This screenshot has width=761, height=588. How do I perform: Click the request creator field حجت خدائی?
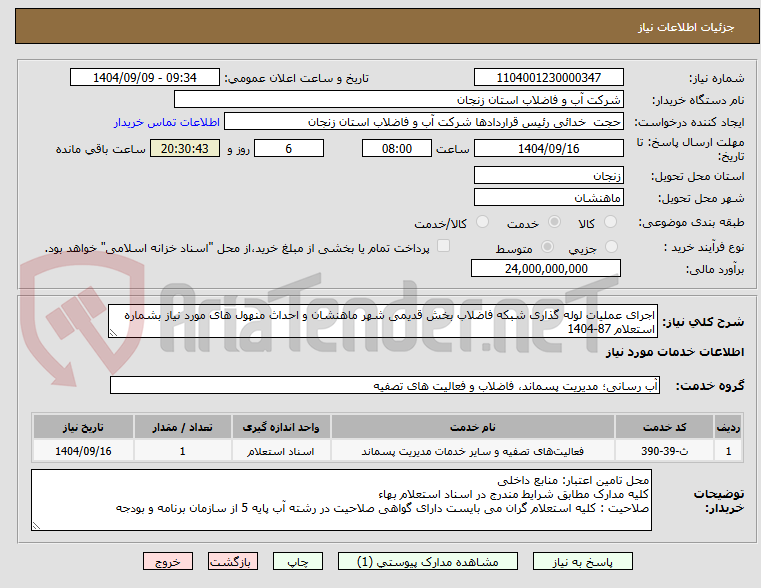(x=424, y=122)
